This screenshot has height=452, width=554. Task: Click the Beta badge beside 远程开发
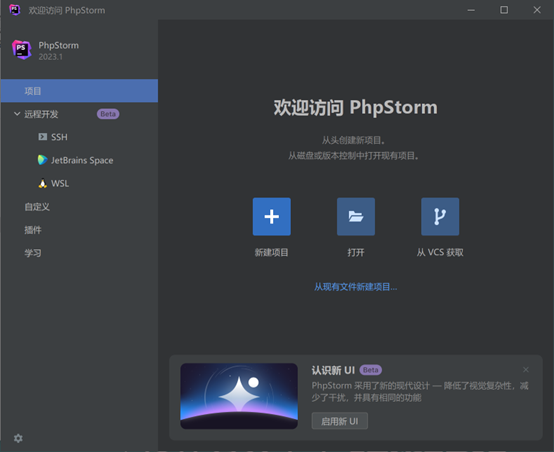[x=108, y=114]
